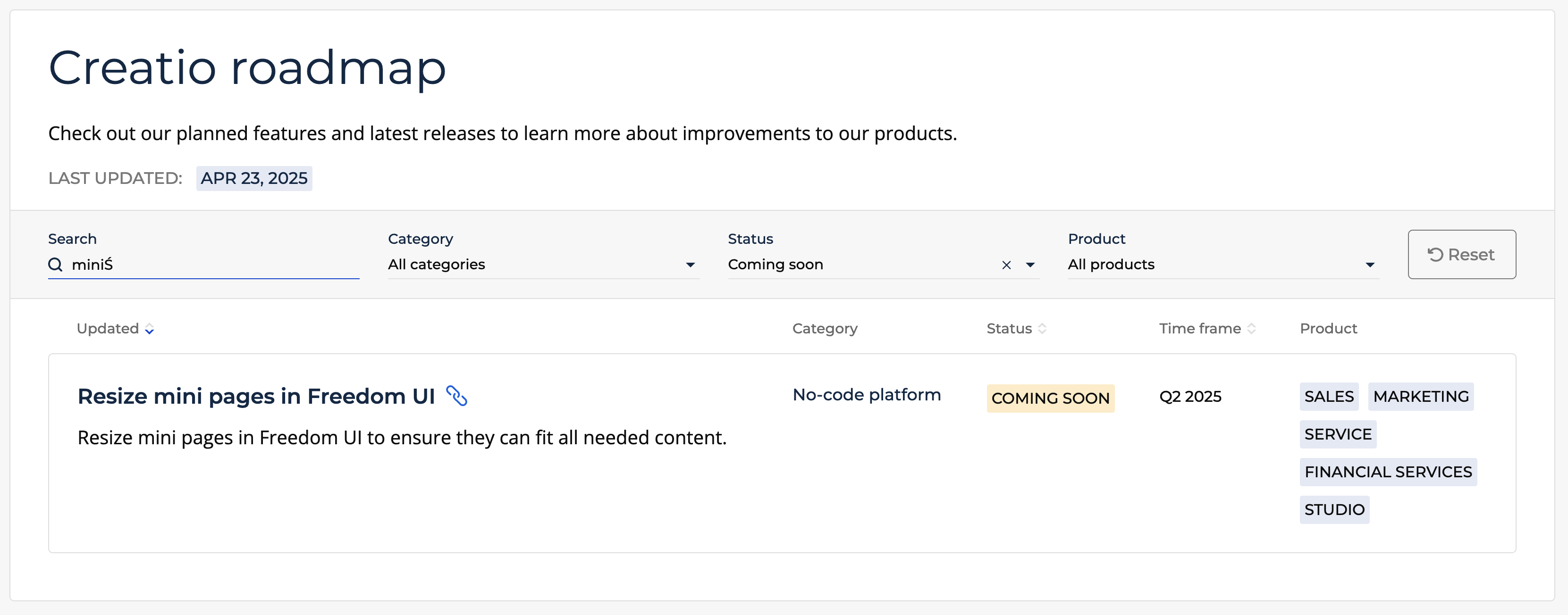This screenshot has height=615, width=1568.
Task: Open the Status dropdown arrow
Action: coord(1030,265)
